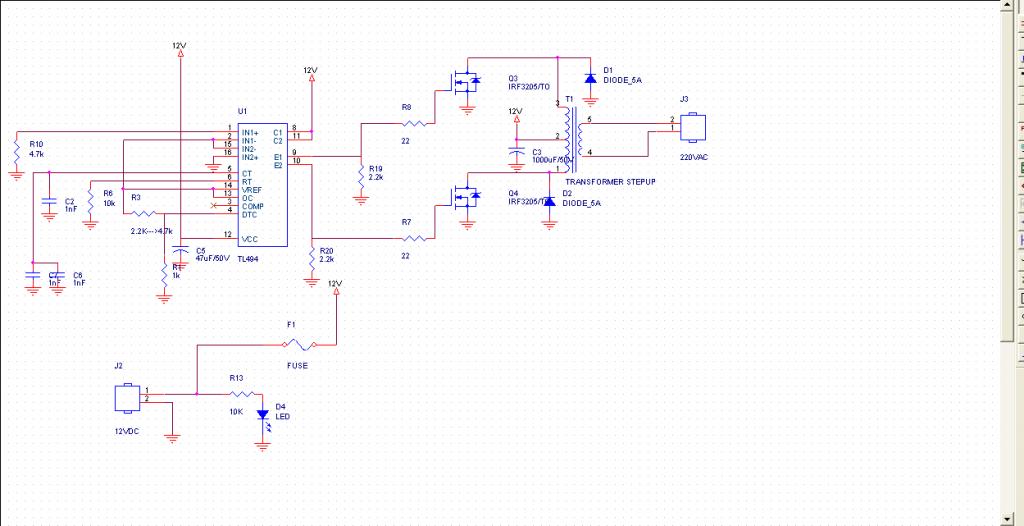Image resolution: width=1024 pixels, height=526 pixels.
Task: Click the vertical scrollbar thumb
Action: click(x=1006, y=175)
